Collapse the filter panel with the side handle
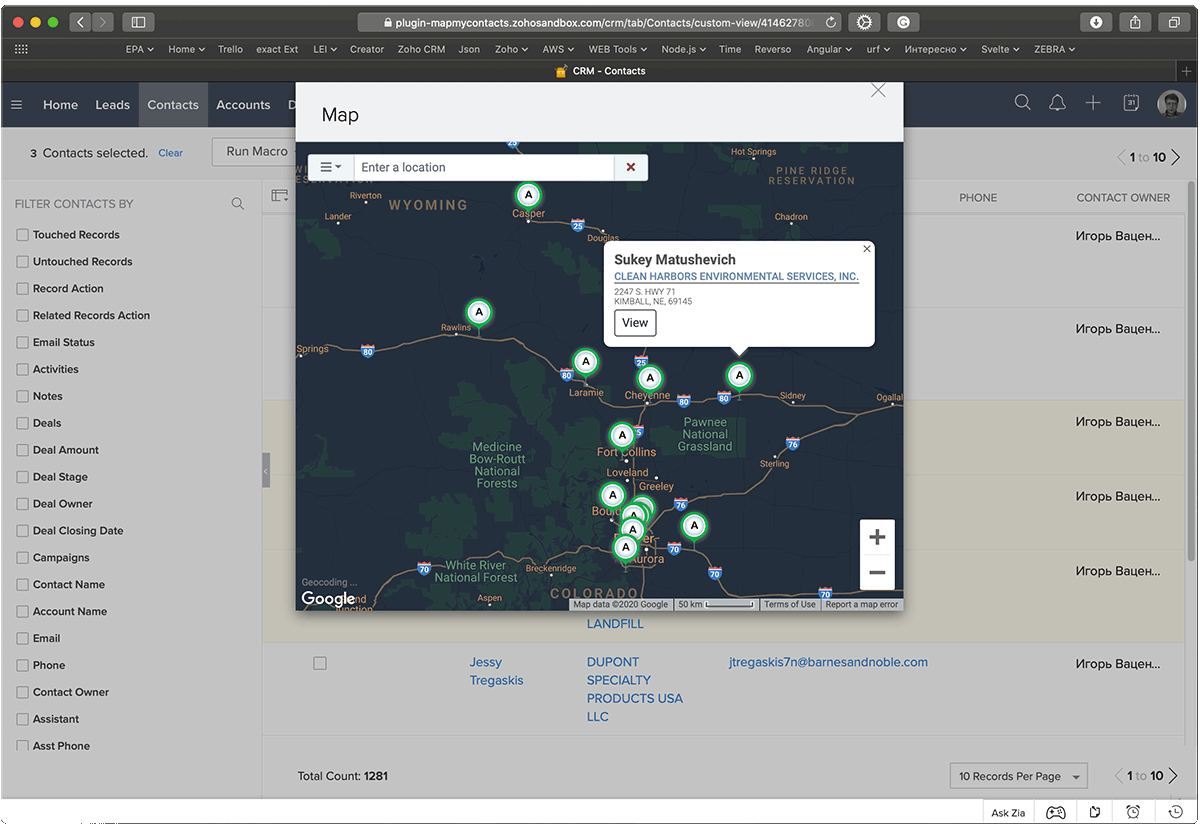The width and height of the screenshot is (1200, 830). tap(266, 470)
